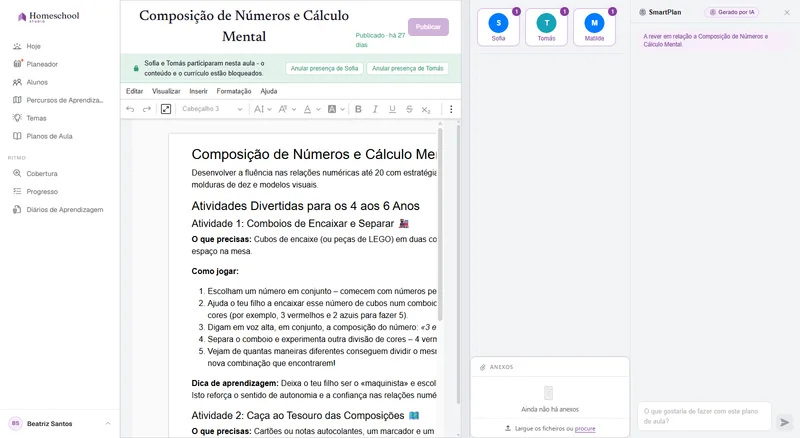Select the Matilde student card

tap(594, 27)
